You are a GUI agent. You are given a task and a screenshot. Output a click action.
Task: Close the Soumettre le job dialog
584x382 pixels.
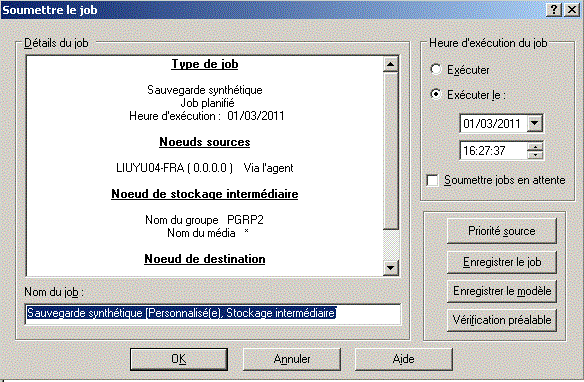[572, 9]
